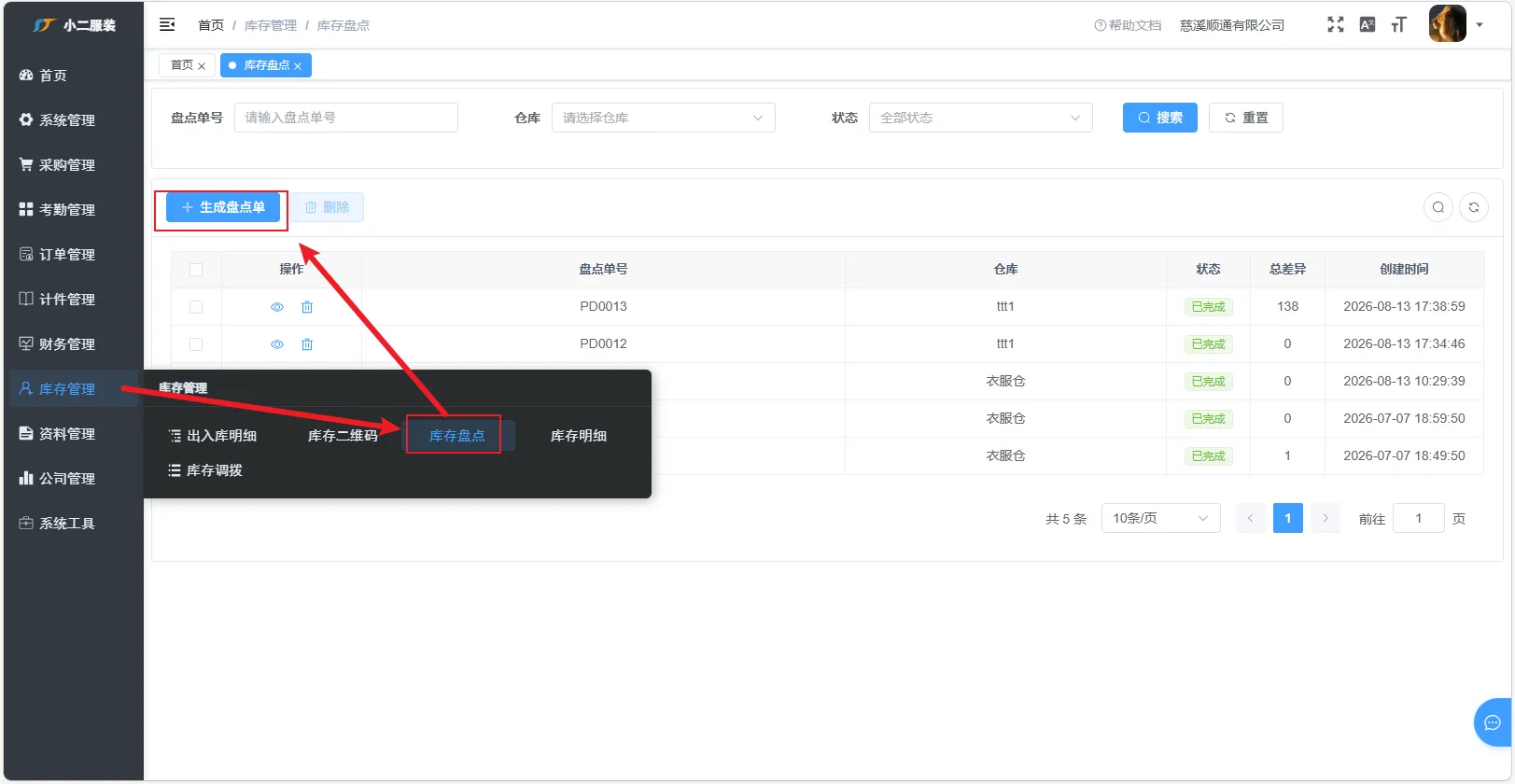
Task: Click order number PD0013 cell
Action: [x=603, y=307]
